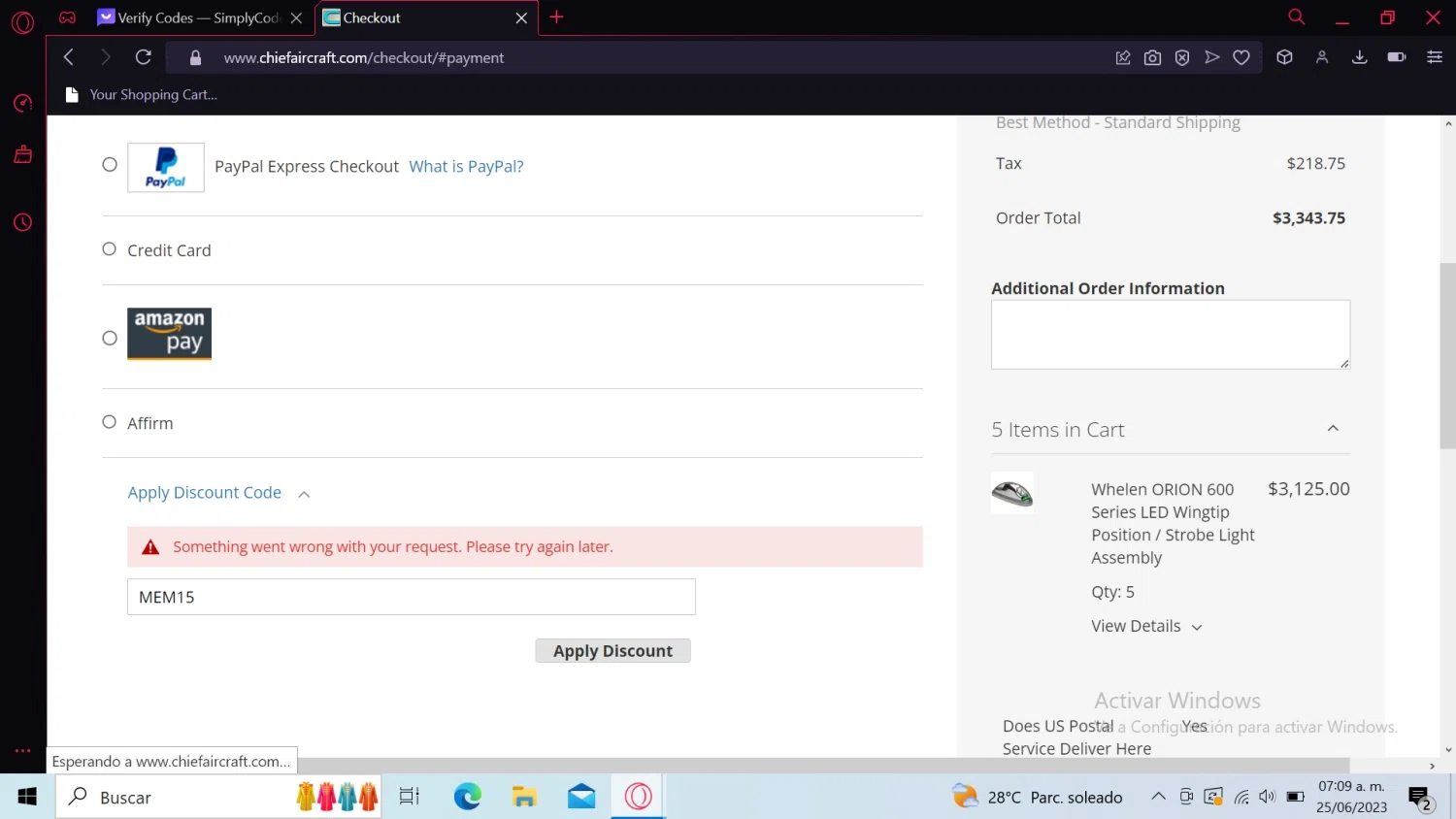Open Opera search tabs magnifier
This screenshot has width=1456, height=819.
pos(1296,16)
